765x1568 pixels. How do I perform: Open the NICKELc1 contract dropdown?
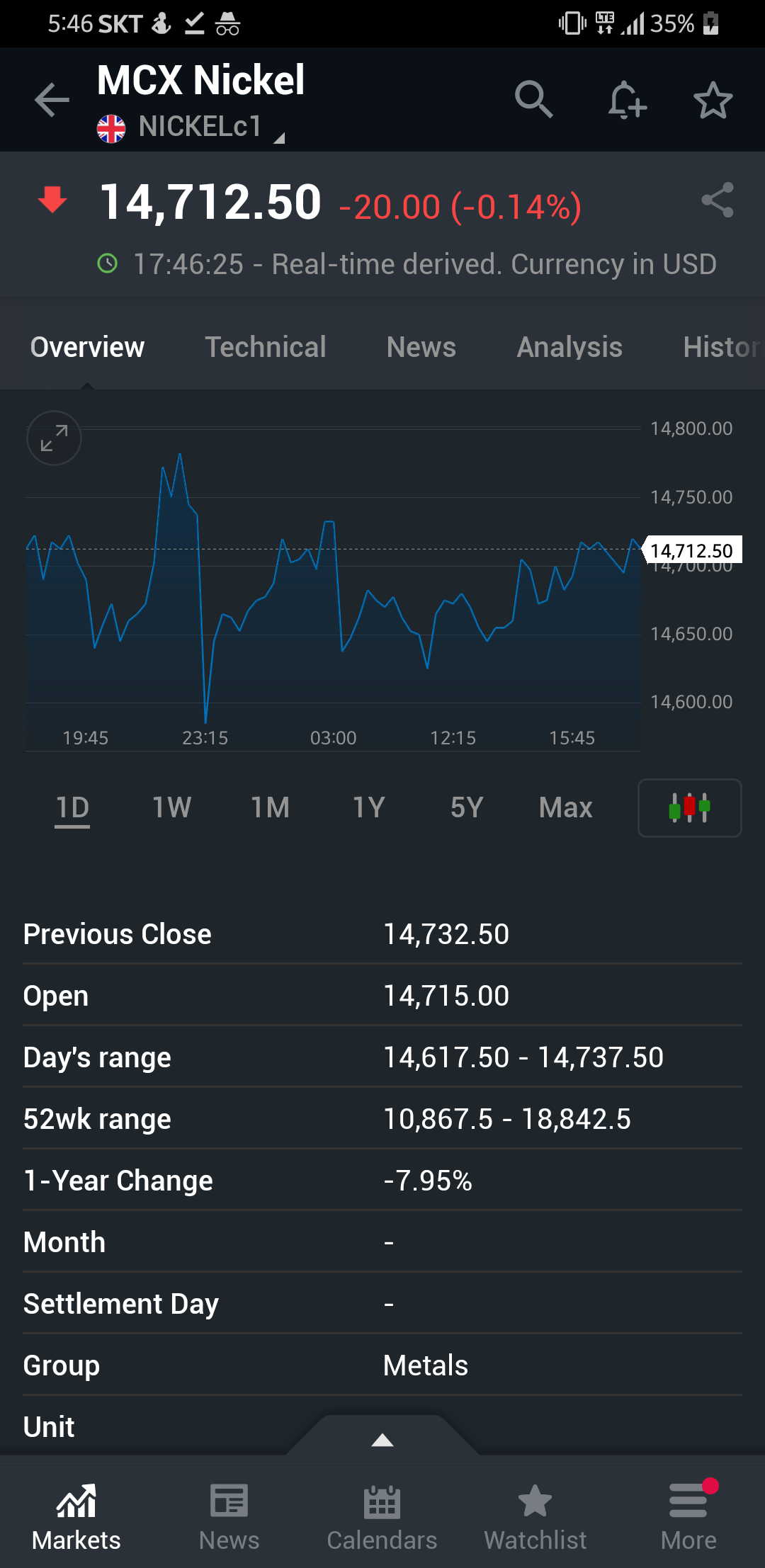(x=191, y=127)
